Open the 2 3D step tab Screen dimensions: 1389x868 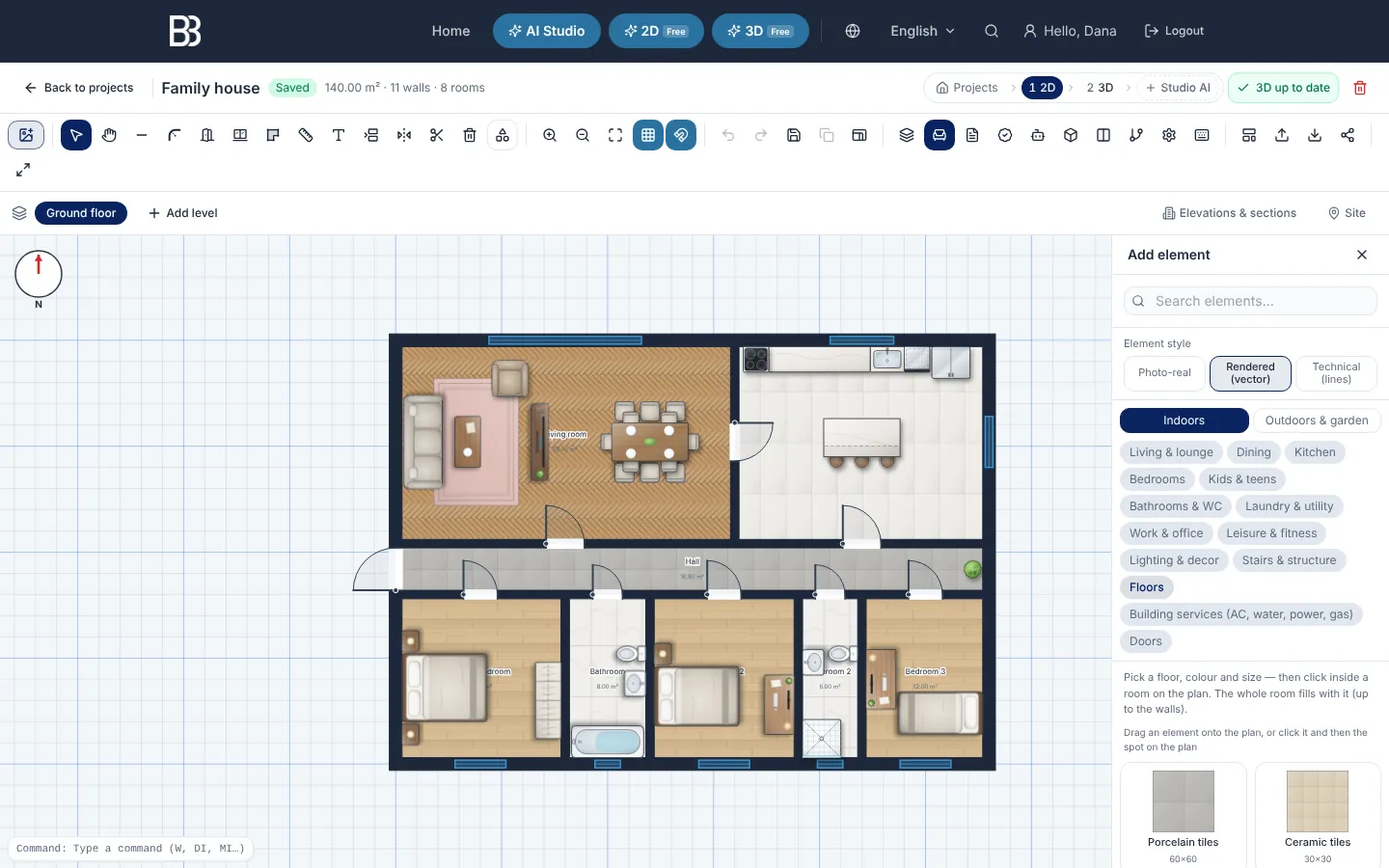pyautogui.click(x=1100, y=88)
